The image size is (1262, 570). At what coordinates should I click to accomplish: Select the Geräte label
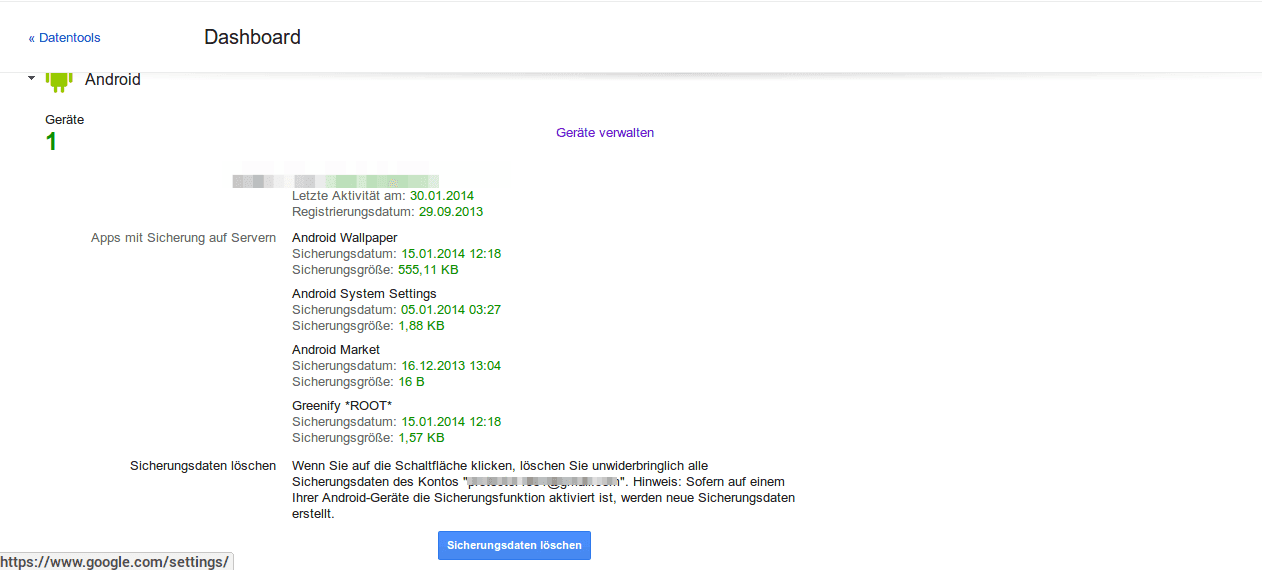[65, 119]
